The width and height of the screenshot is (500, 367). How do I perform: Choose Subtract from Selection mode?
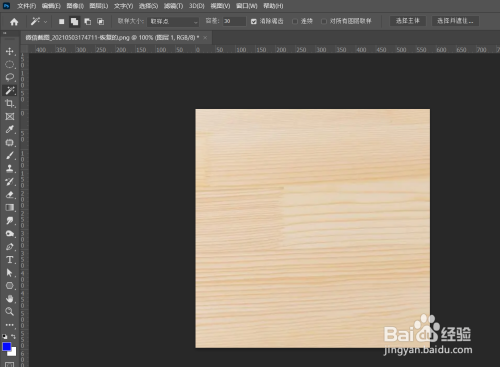(x=88, y=22)
